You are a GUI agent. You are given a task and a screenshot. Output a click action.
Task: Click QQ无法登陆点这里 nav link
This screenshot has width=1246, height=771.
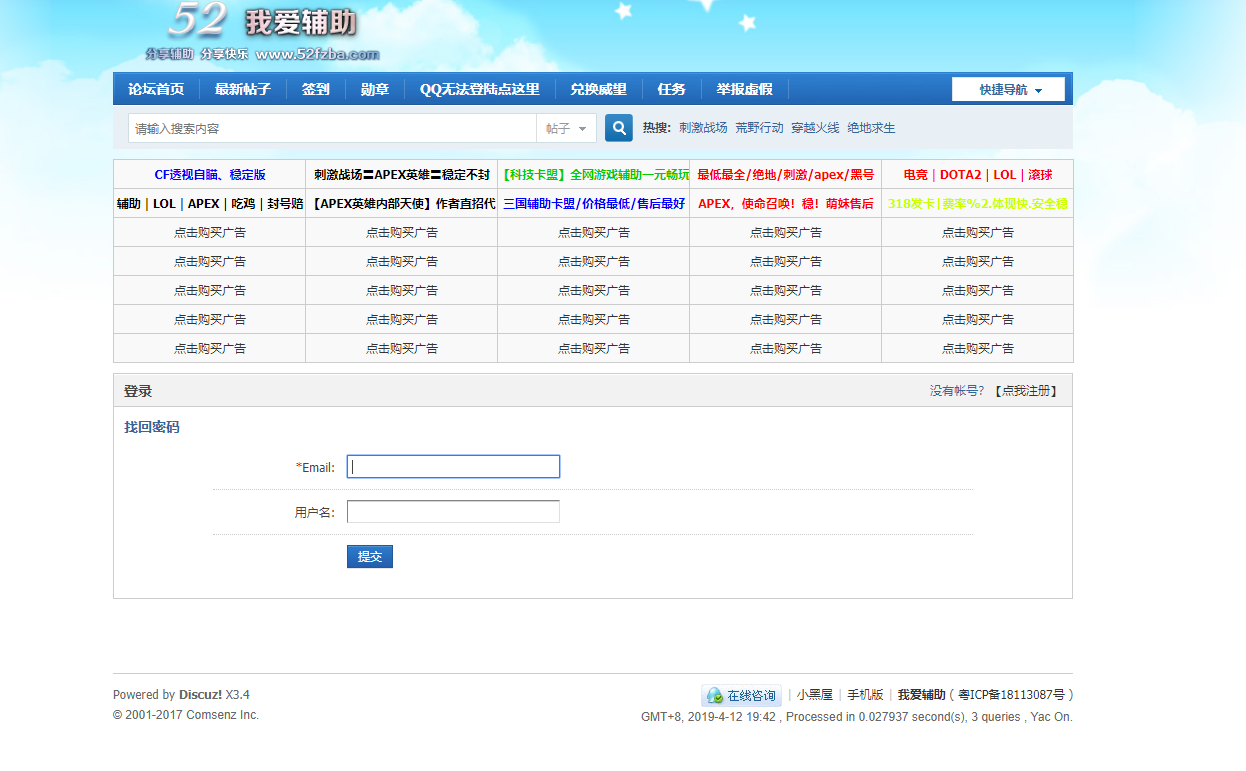pos(479,89)
